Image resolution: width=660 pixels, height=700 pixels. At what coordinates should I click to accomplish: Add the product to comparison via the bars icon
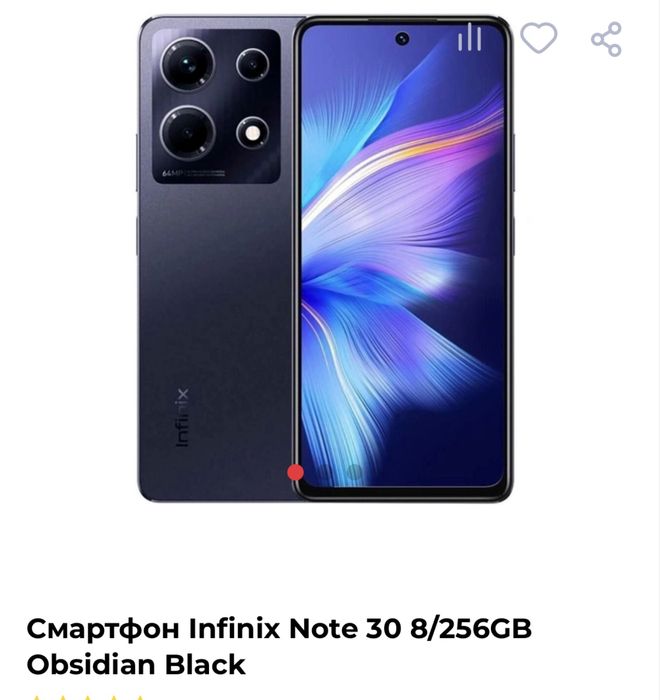coord(469,37)
